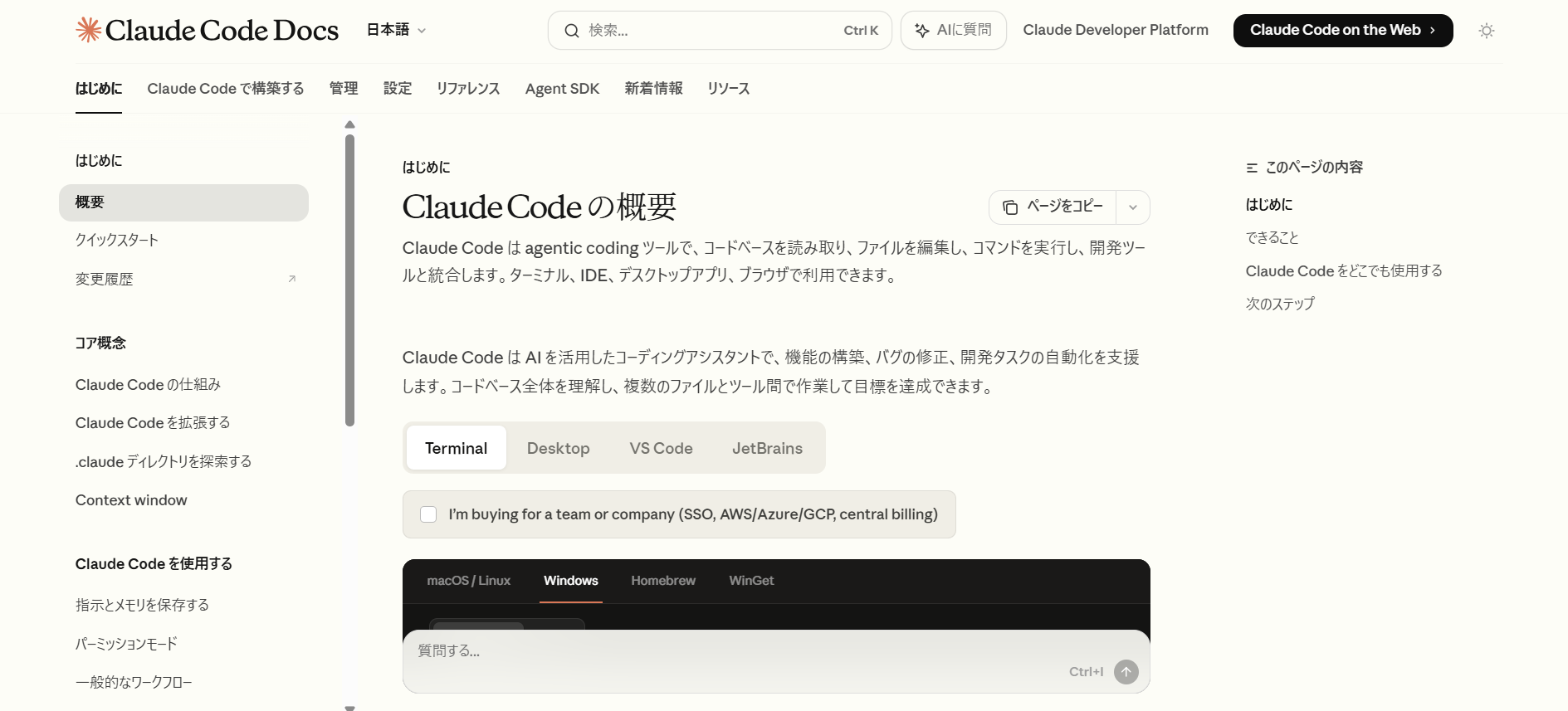This screenshot has height=711, width=1568.
Task: Switch to the VS Code tab
Action: 661,448
